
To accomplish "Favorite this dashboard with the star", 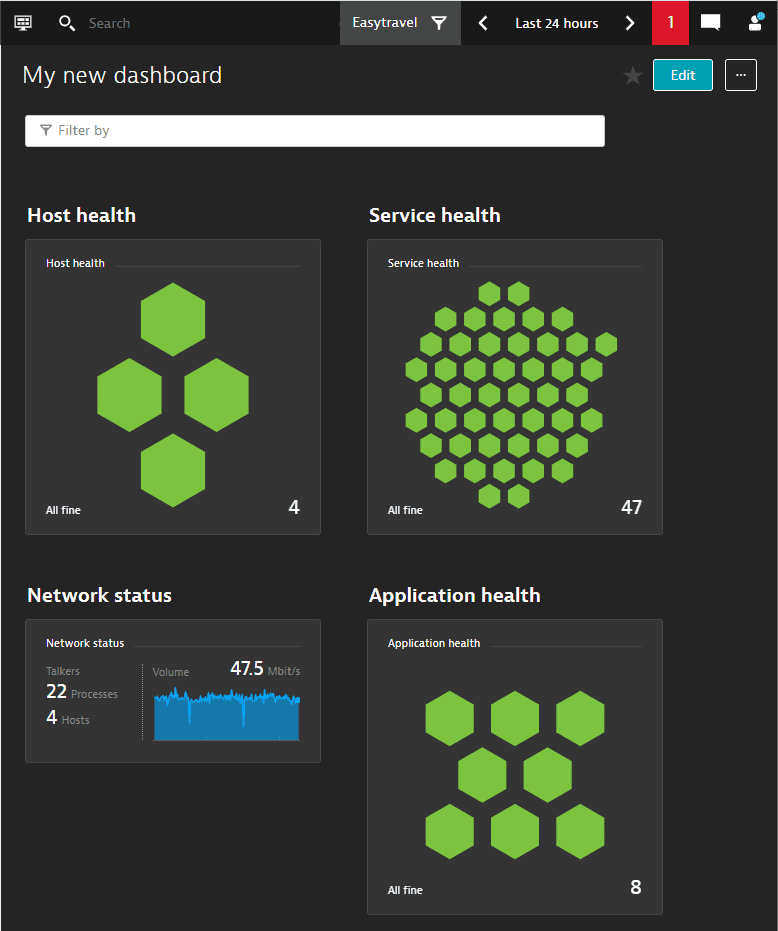I will [x=633, y=76].
